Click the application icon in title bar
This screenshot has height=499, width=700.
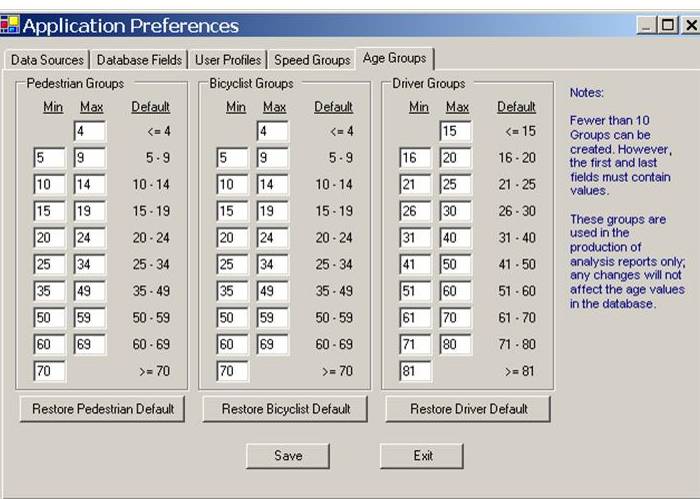(10, 25)
